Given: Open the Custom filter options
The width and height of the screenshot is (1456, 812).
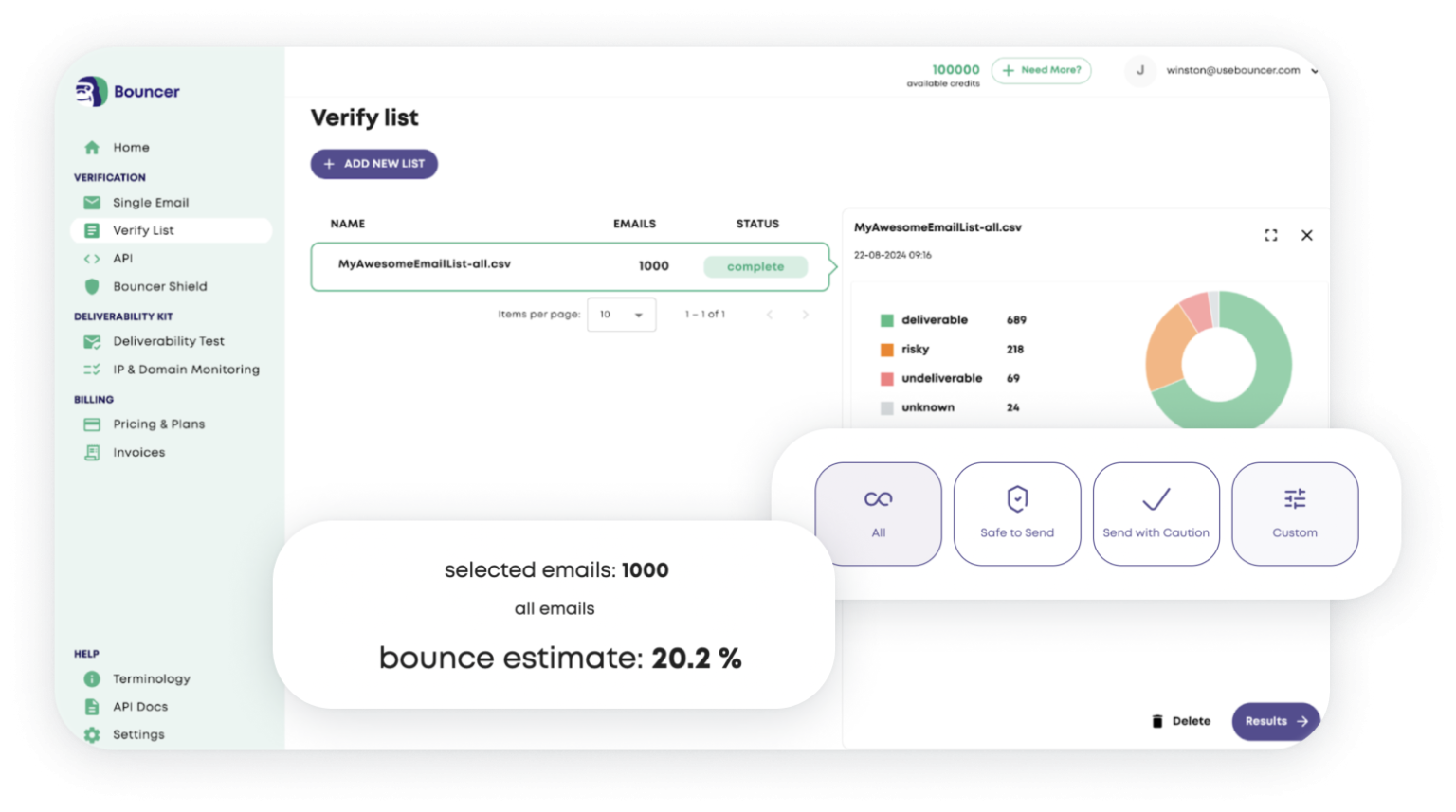Looking at the screenshot, I should [x=1295, y=514].
